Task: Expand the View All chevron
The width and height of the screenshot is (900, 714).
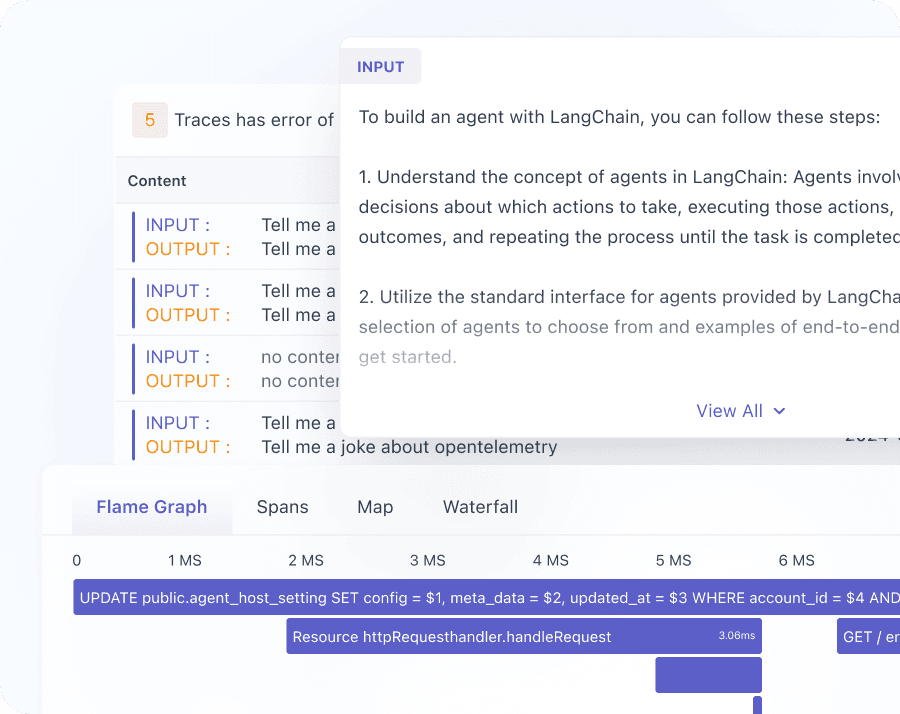Action: (779, 411)
